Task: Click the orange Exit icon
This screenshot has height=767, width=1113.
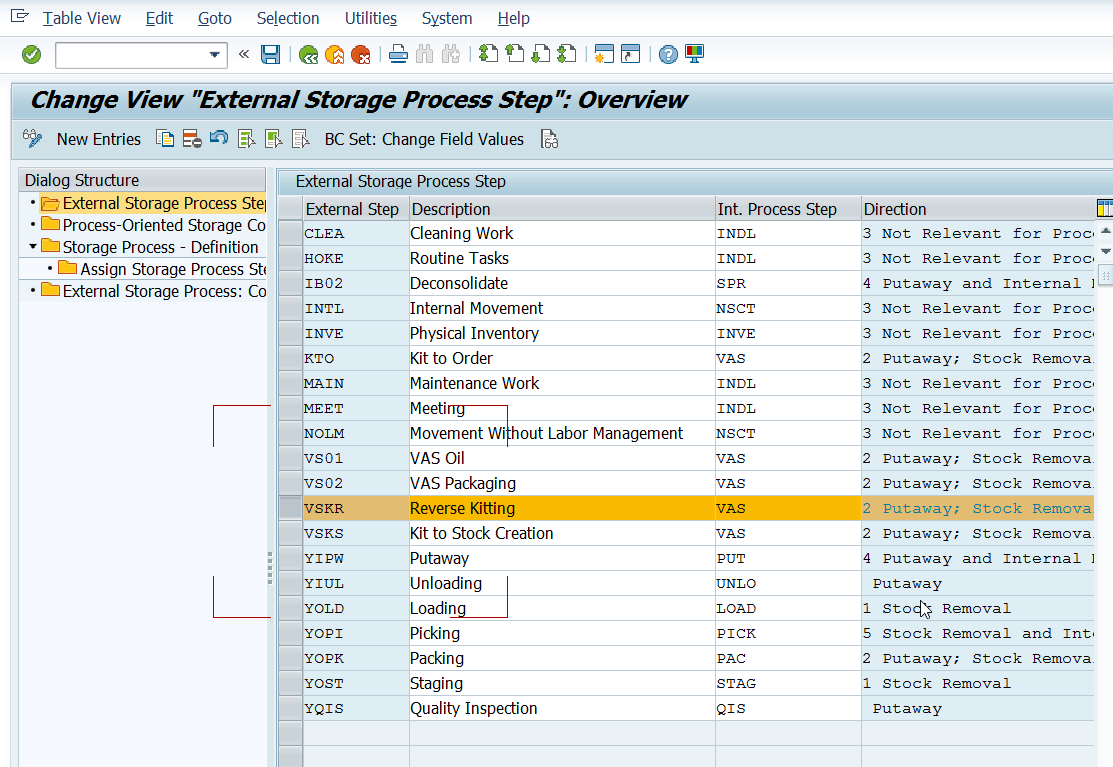Action: 334,55
